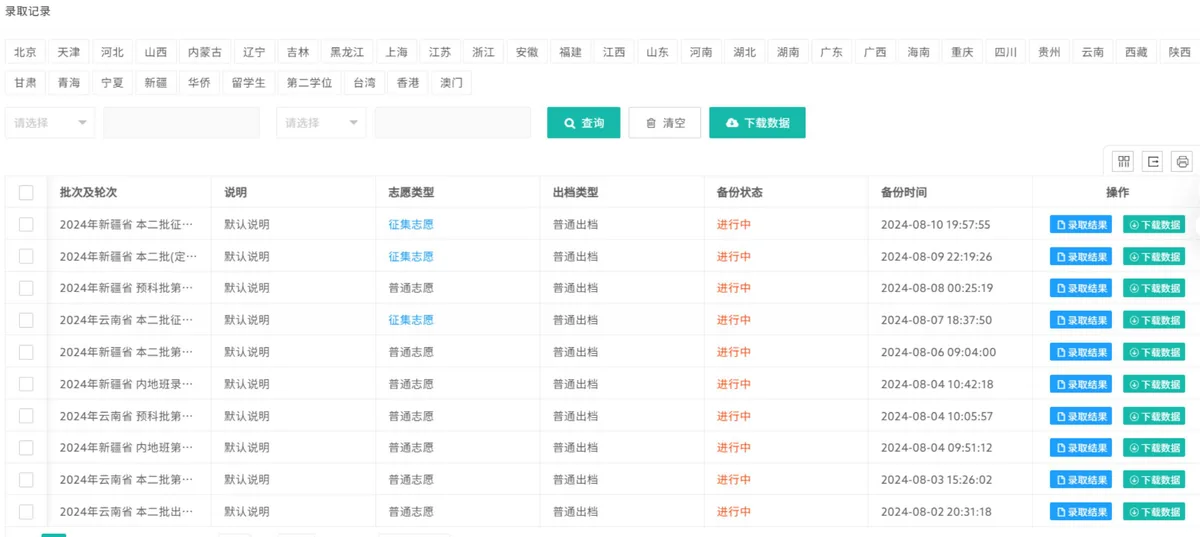Click the print table icon
This screenshot has height=537, width=1200.
coord(1183,161)
